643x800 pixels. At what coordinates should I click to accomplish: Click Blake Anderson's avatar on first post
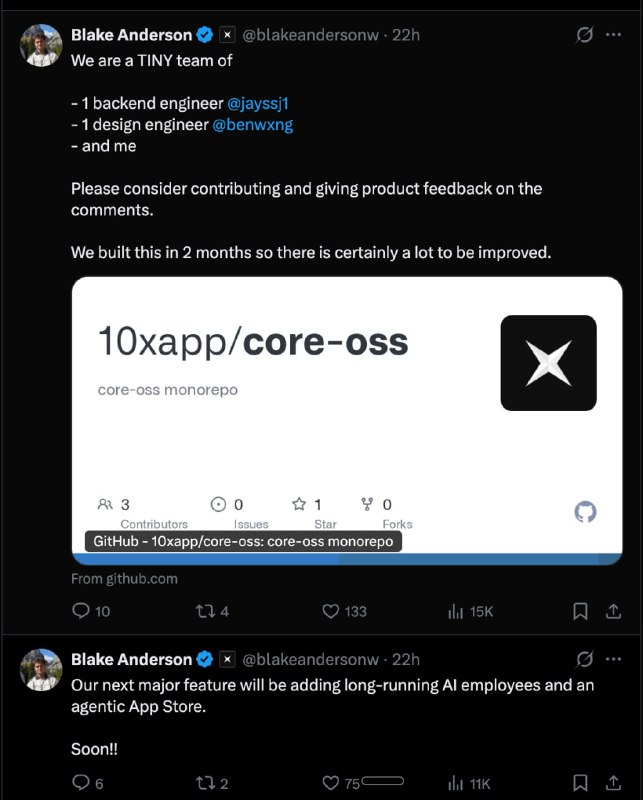(41, 45)
